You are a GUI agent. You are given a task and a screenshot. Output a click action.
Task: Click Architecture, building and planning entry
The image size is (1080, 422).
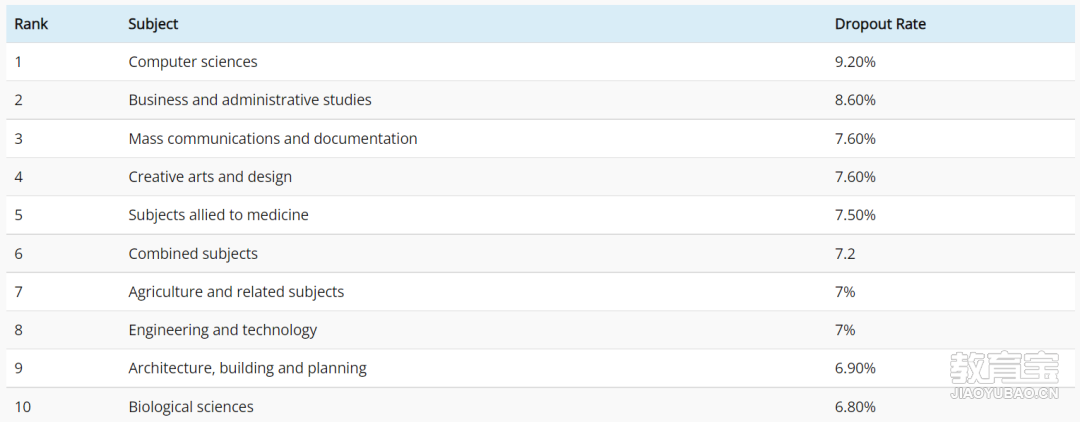tap(247, 368)
